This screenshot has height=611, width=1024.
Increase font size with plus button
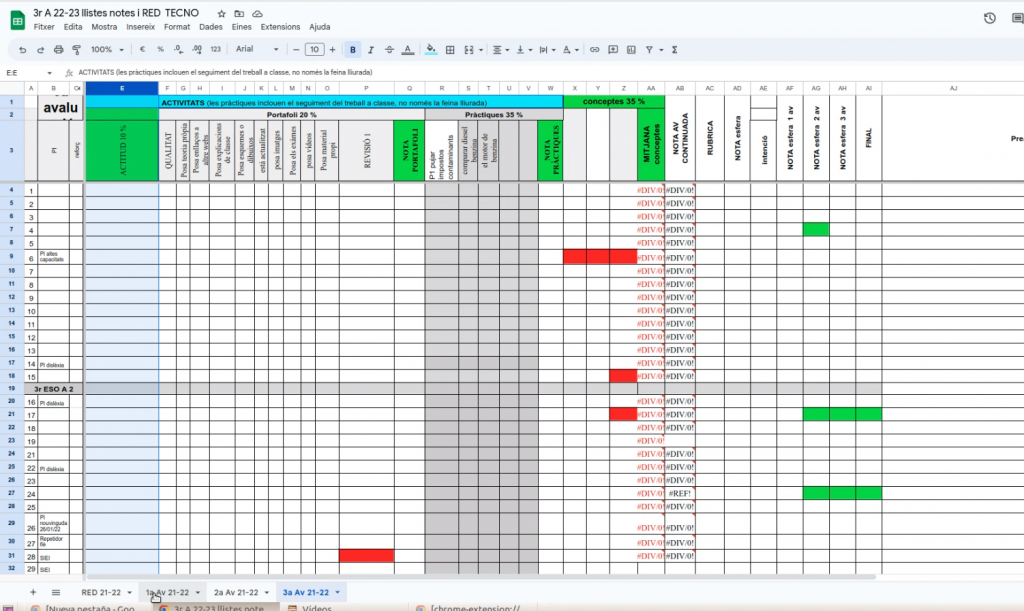coord(333,49)
